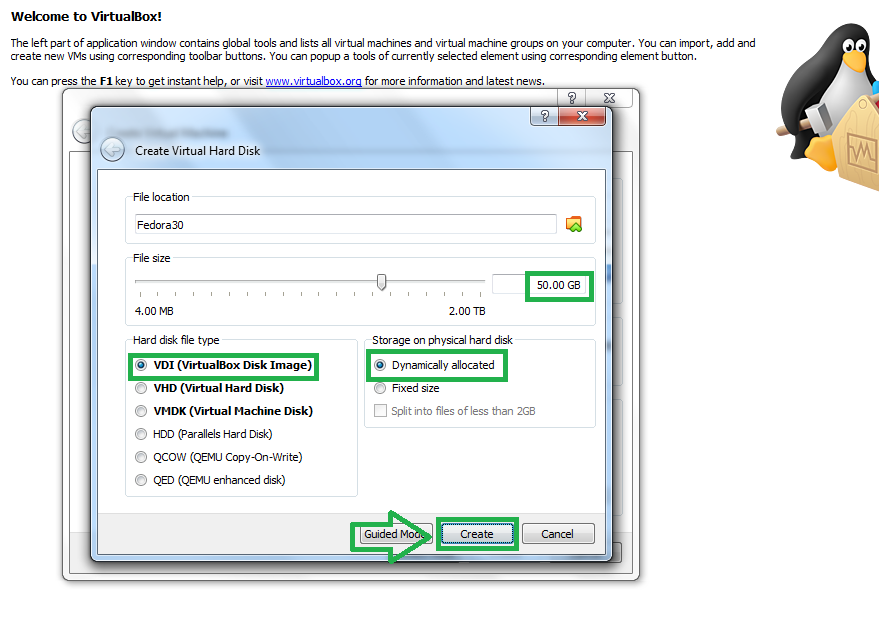Viewport: 879px width, 631px height.
Task: Select Dynamically allocated storage
Action: [x=434, y=365]
